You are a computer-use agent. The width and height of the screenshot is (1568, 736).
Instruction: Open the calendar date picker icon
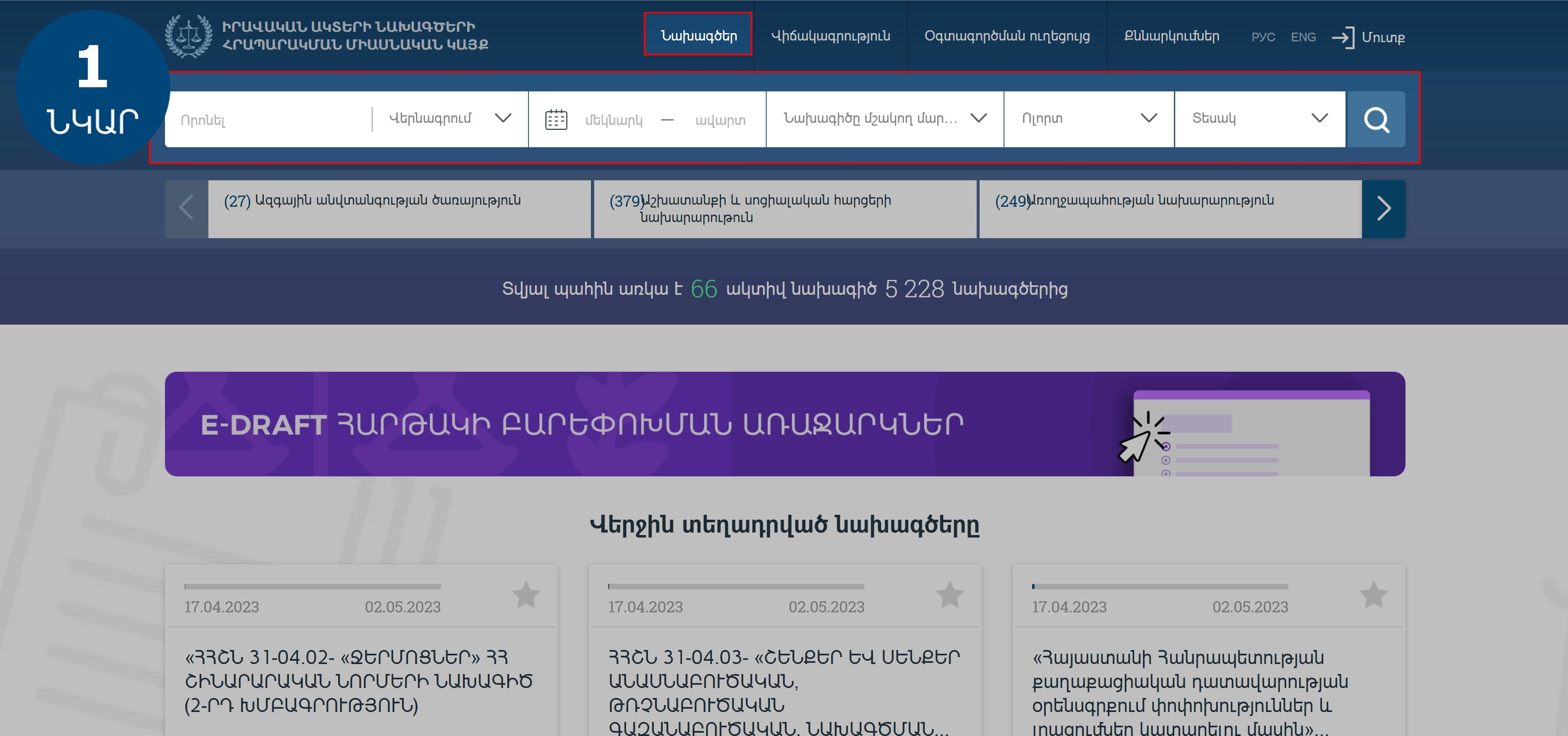(x=556, y=119)
